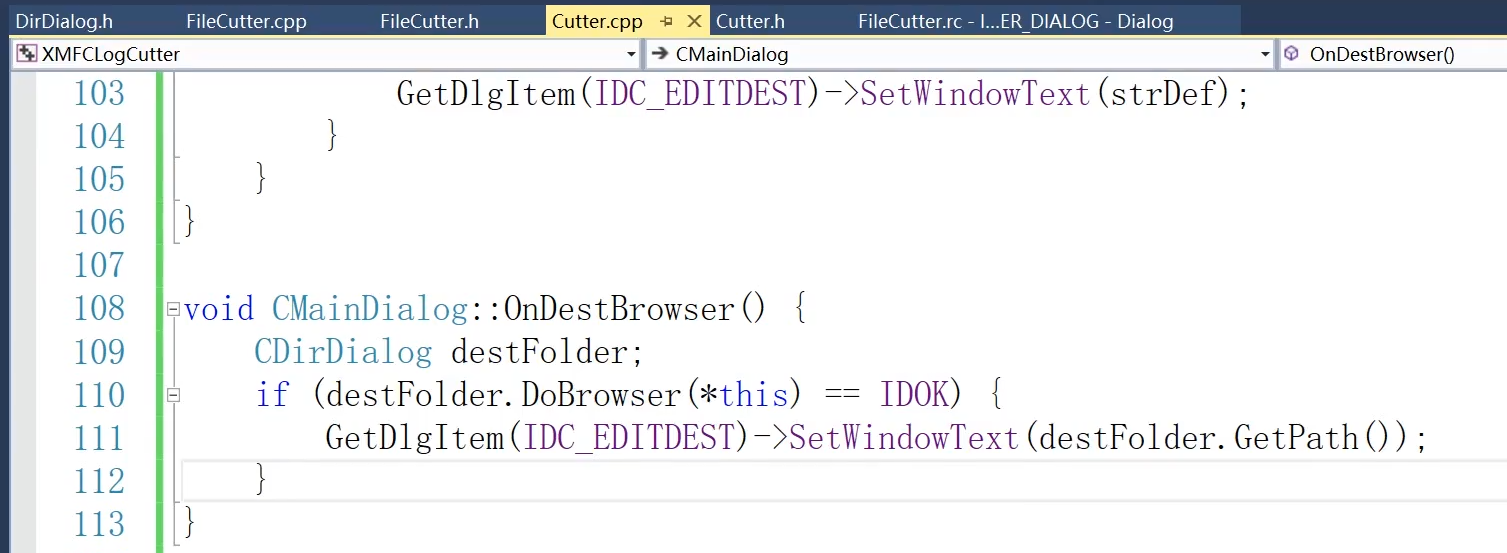The width and height of the screenshot is (1507, 553).
Task: Click line number 109 in the margin
Action: pos(99,352)
